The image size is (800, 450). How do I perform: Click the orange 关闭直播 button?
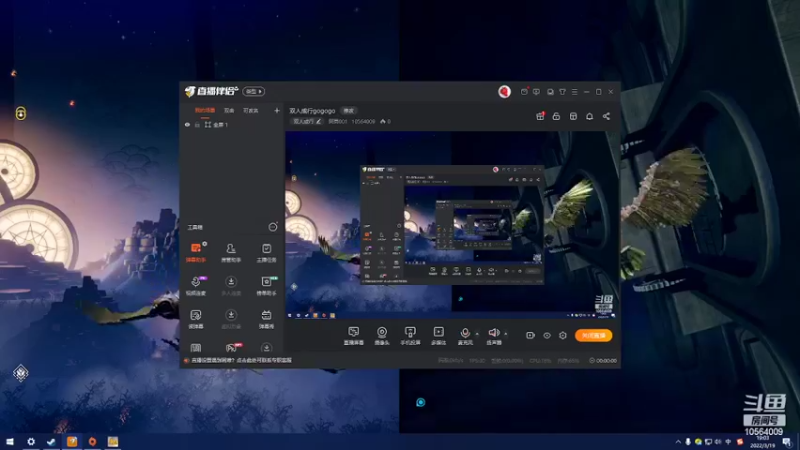[593, 335]
